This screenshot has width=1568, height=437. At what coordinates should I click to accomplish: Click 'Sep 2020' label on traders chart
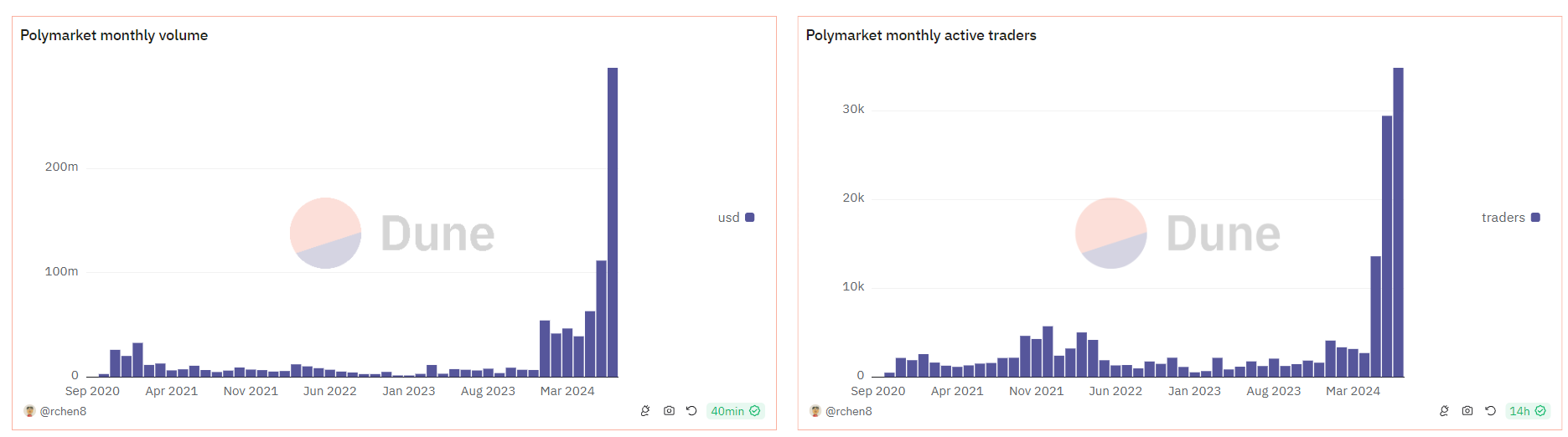pyautogui.click(x=877, y=391)
